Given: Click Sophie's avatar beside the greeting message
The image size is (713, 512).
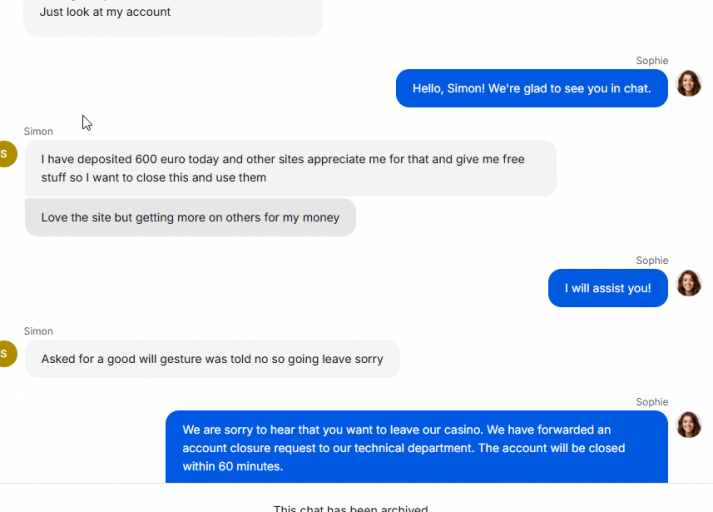Looking at the screenshot, I should [x=689, y=83].
